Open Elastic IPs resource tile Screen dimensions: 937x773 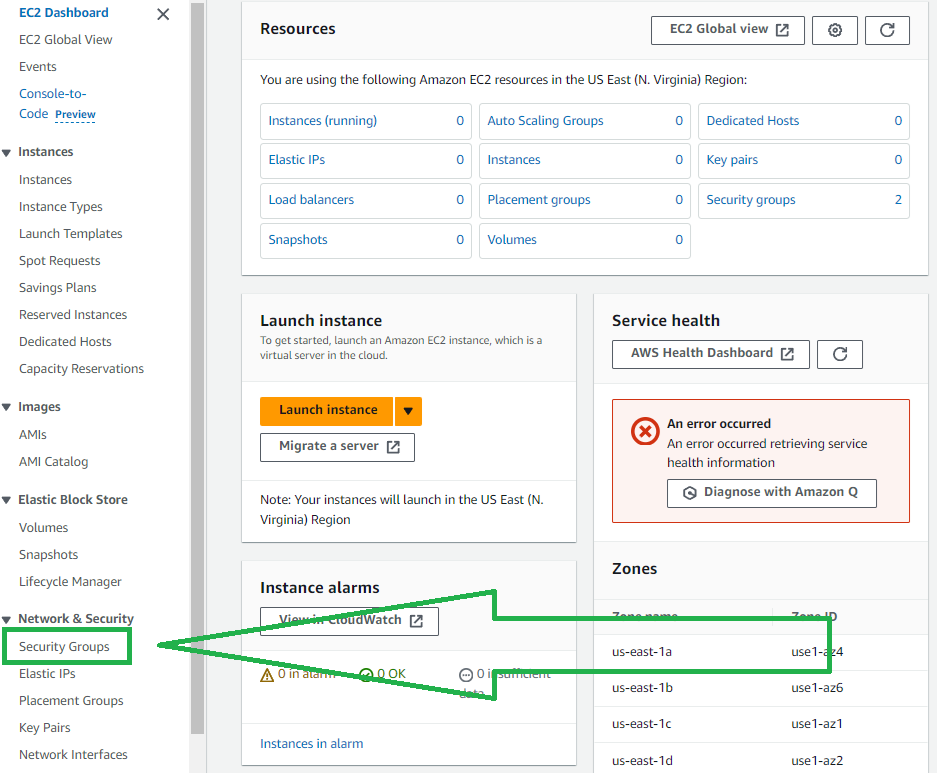click(366, 161)
